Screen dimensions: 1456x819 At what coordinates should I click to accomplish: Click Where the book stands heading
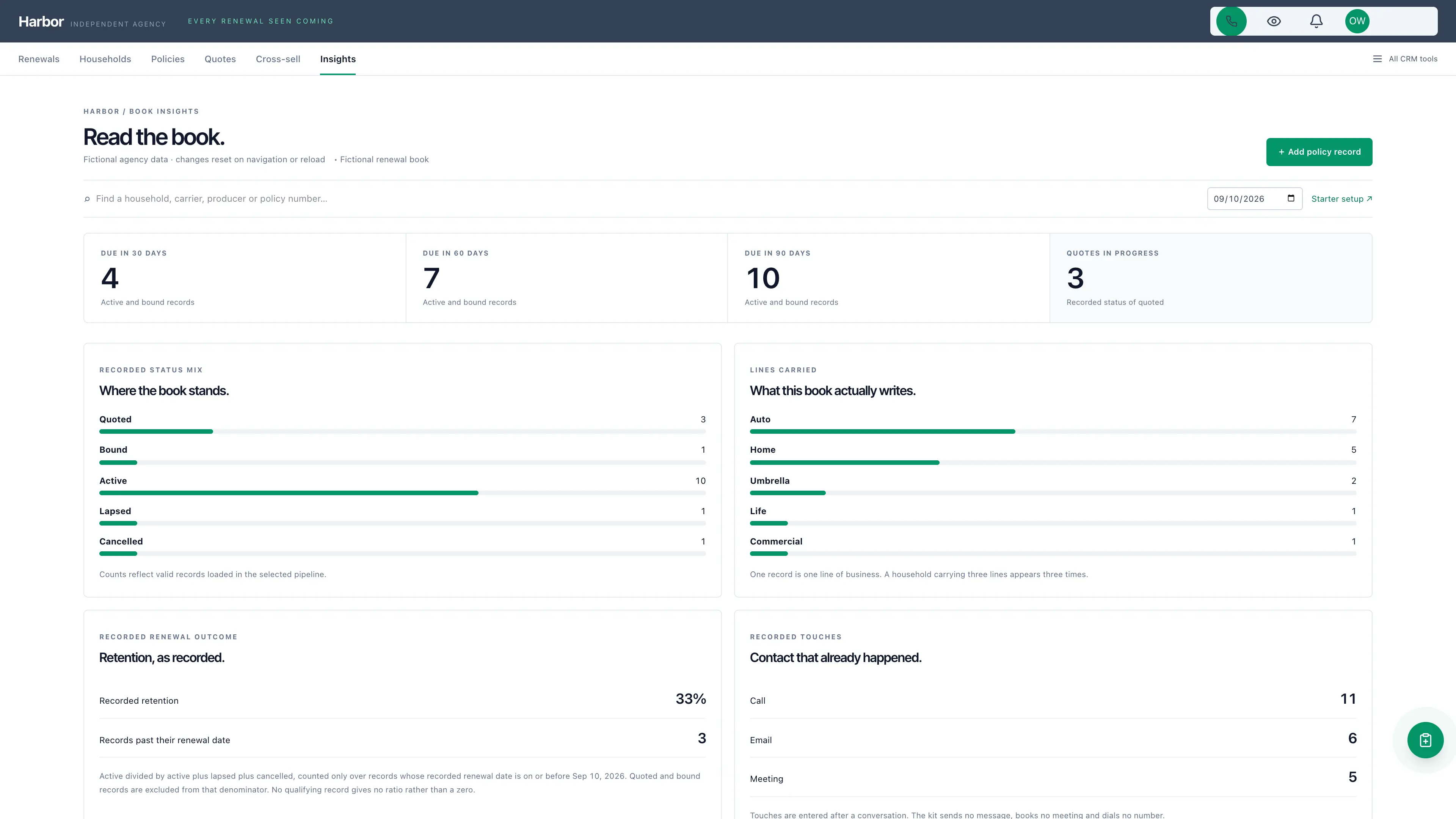(164, 391)
